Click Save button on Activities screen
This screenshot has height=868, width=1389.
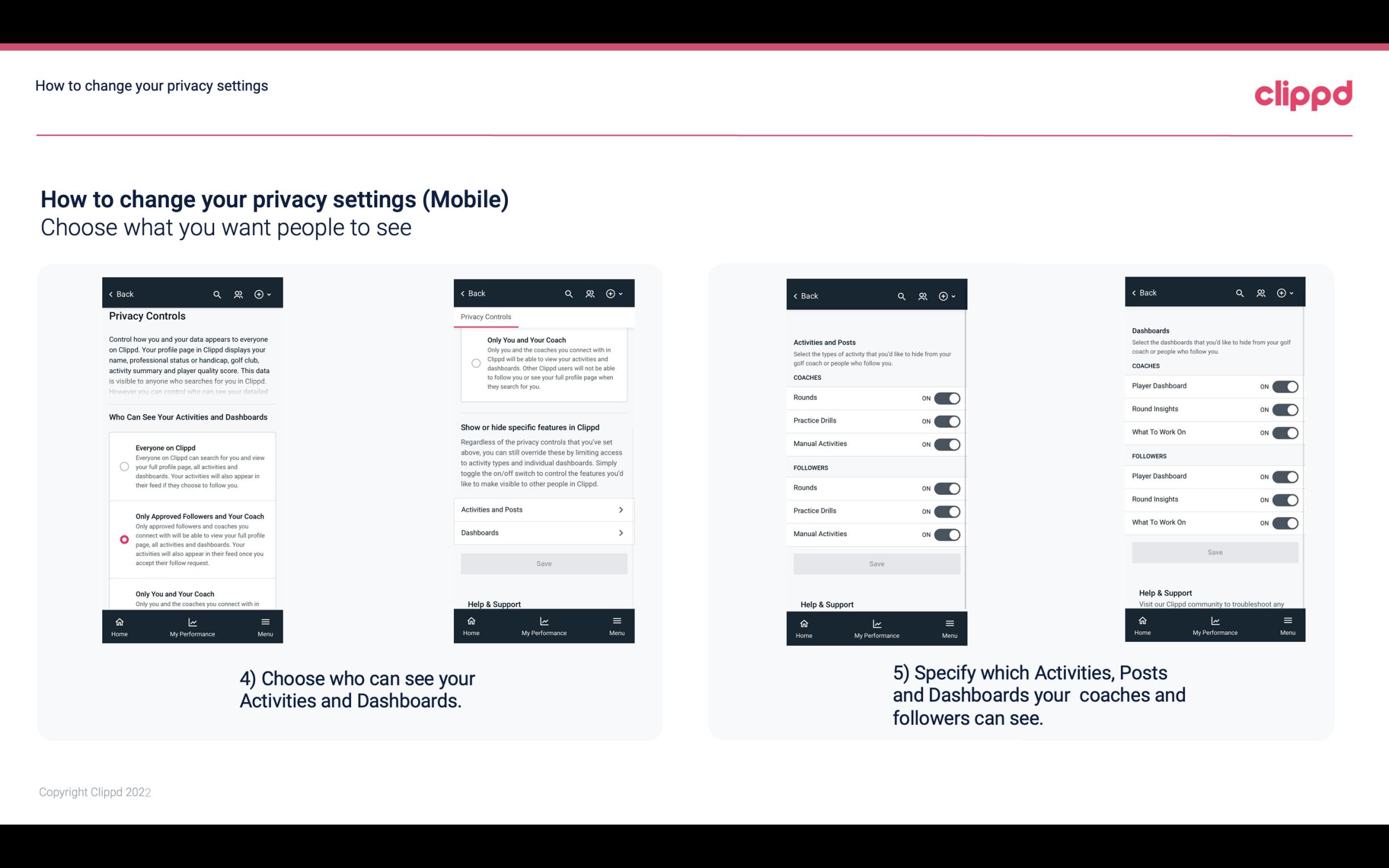(x=875, y=563)
